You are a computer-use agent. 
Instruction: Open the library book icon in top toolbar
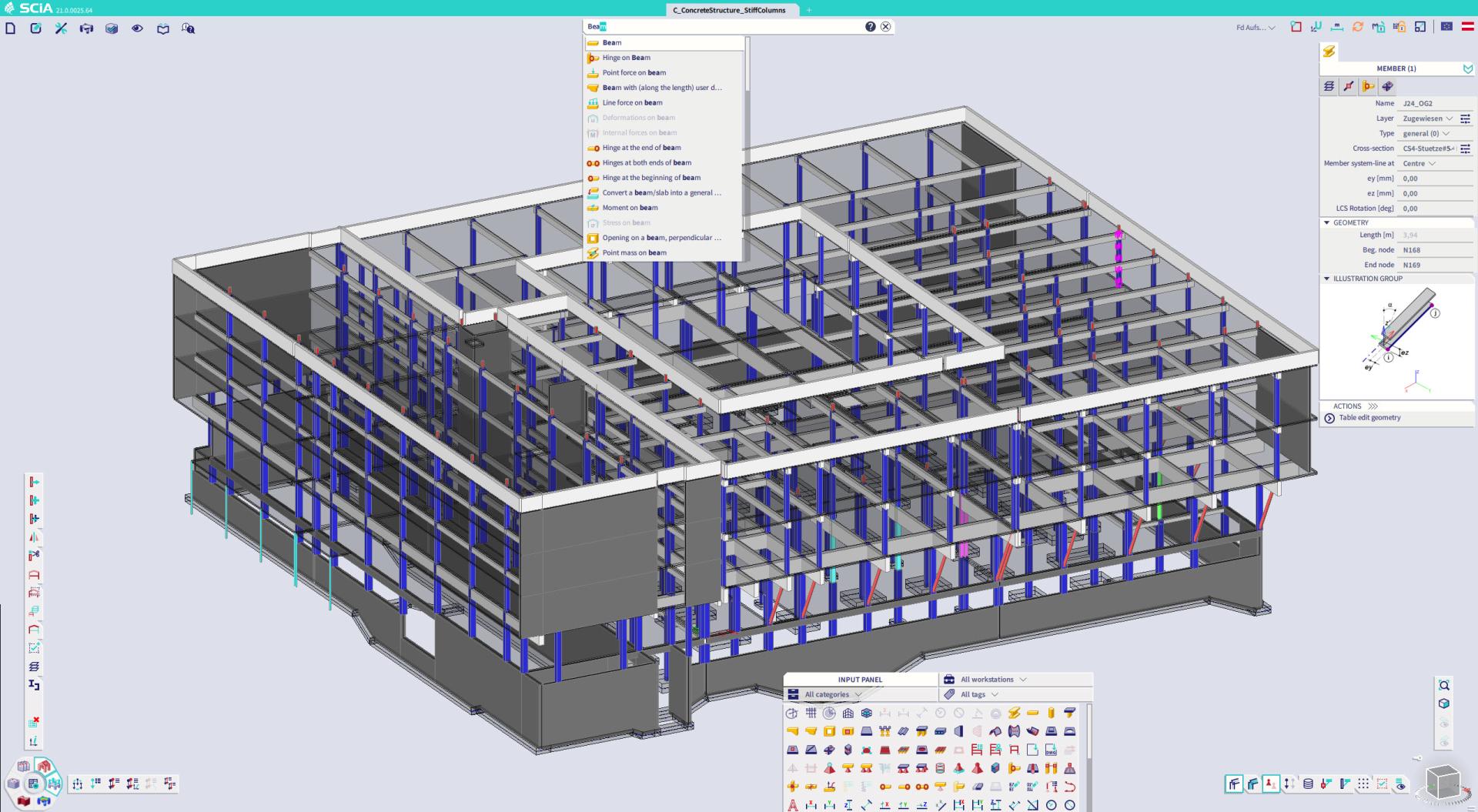[162, 28]
